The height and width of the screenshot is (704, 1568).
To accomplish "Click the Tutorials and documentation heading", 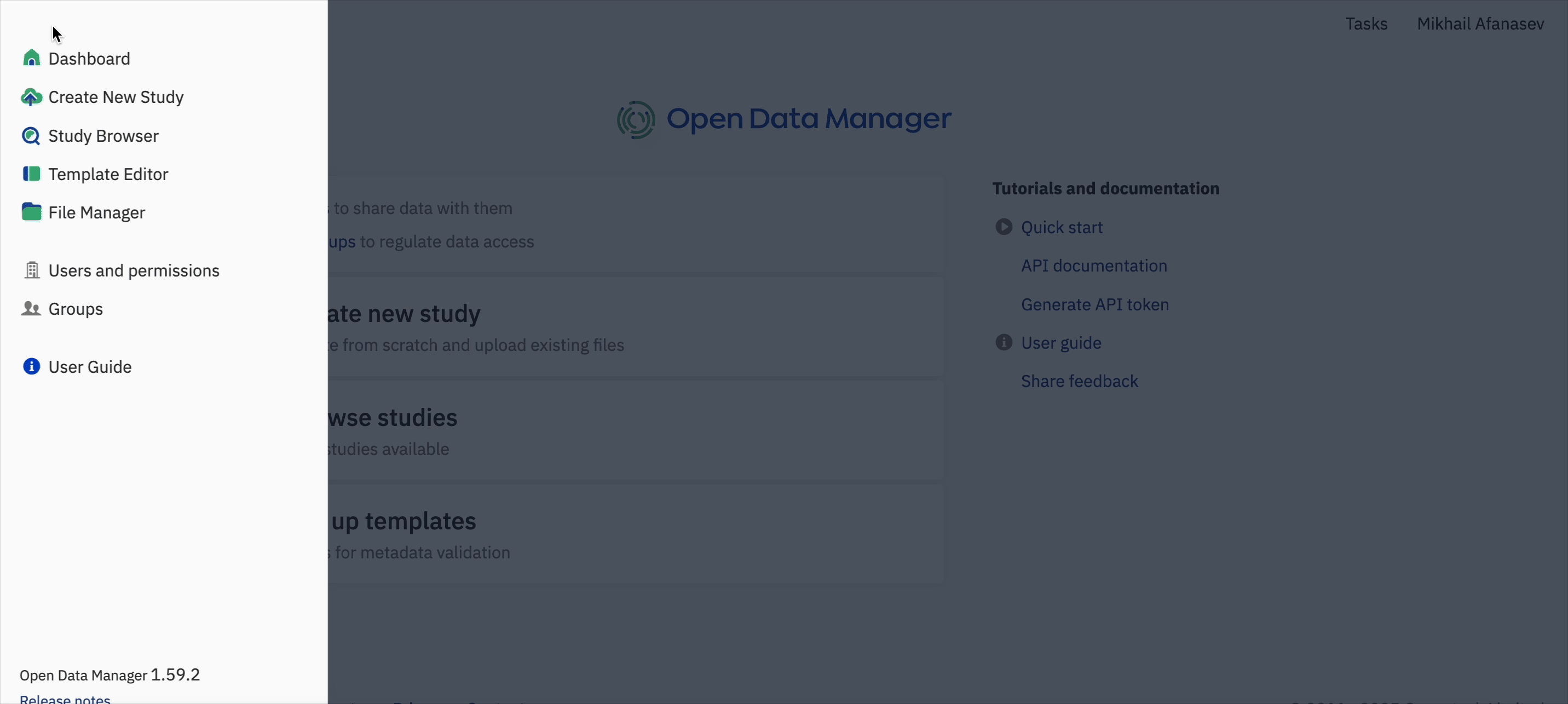I will click(1105, 189).
